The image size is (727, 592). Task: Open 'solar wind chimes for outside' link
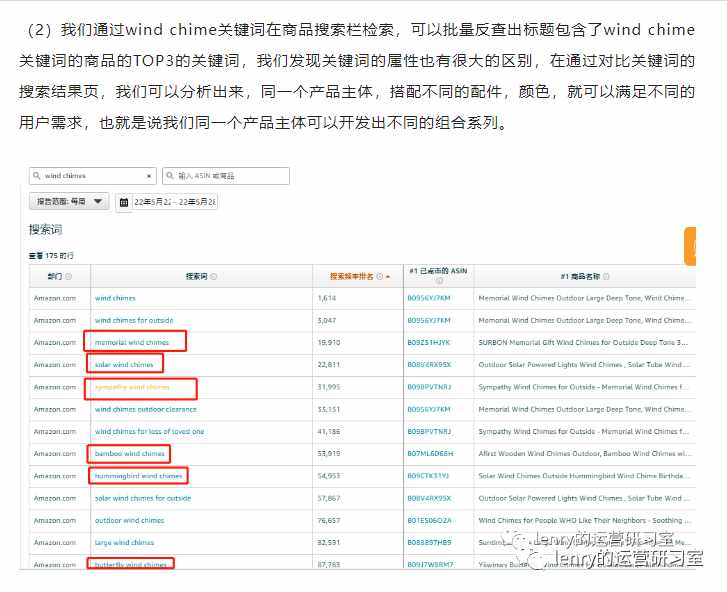143,498
